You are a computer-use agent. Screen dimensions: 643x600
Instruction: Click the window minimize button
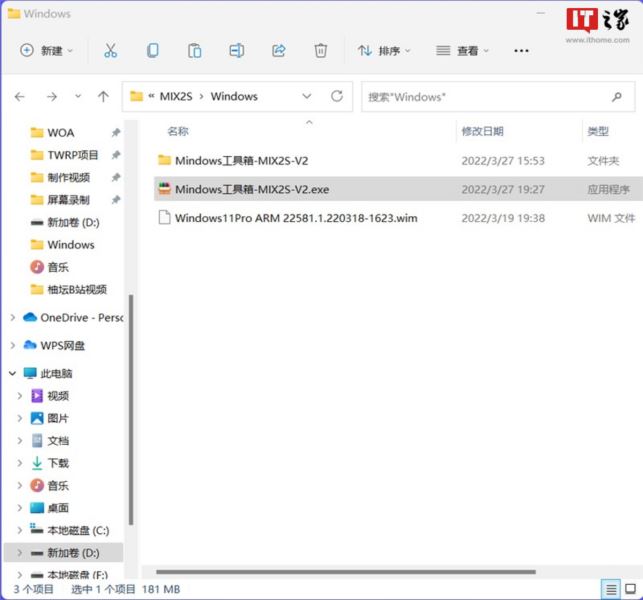(541, 13)
